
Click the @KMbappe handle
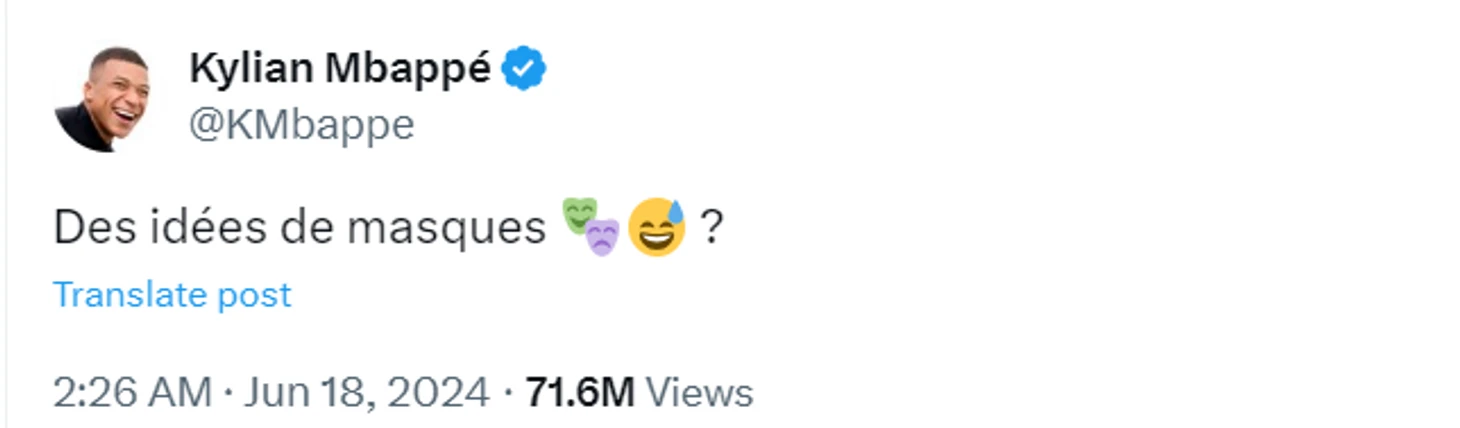click(301, 125)
